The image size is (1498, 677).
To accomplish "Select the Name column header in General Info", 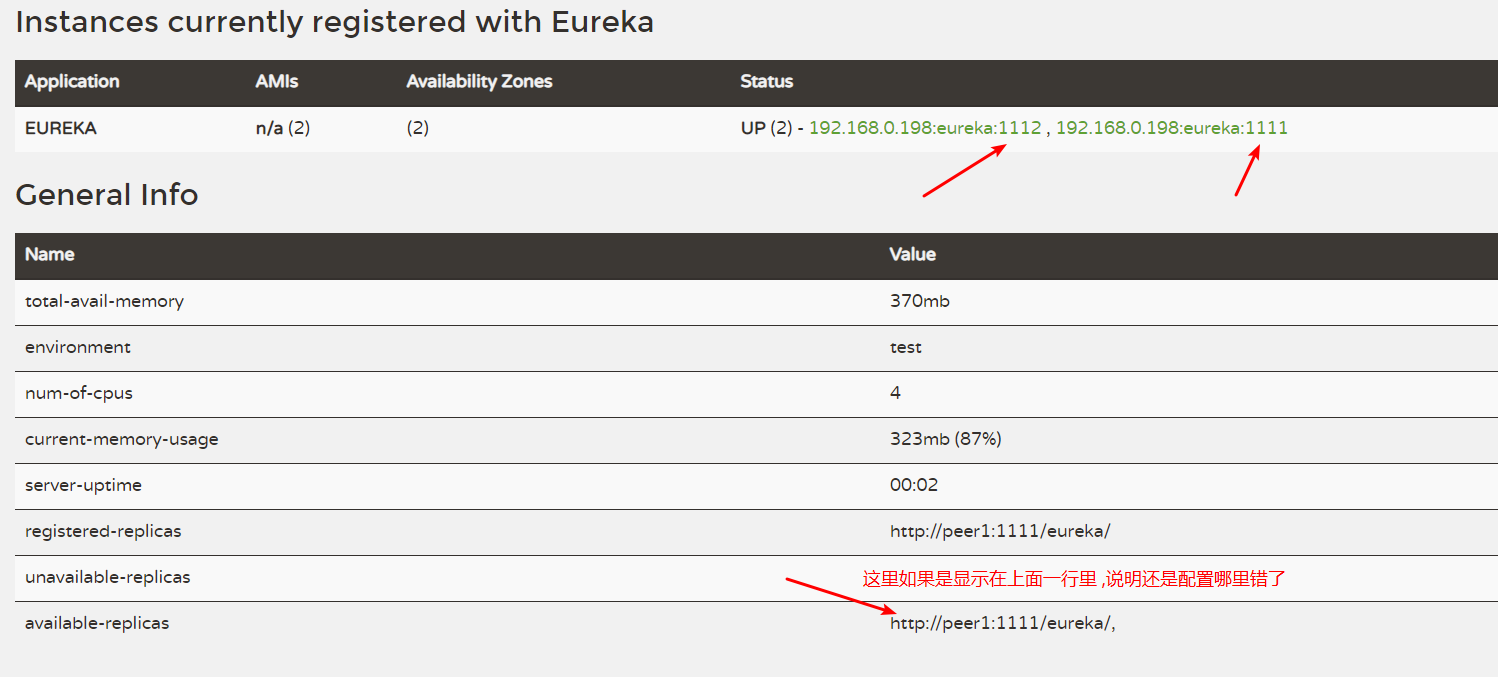I will pos(50,254).
